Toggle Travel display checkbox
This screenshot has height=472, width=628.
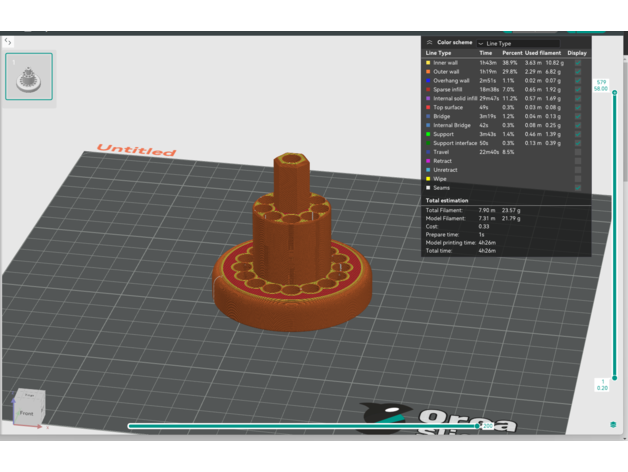(578, 152)
